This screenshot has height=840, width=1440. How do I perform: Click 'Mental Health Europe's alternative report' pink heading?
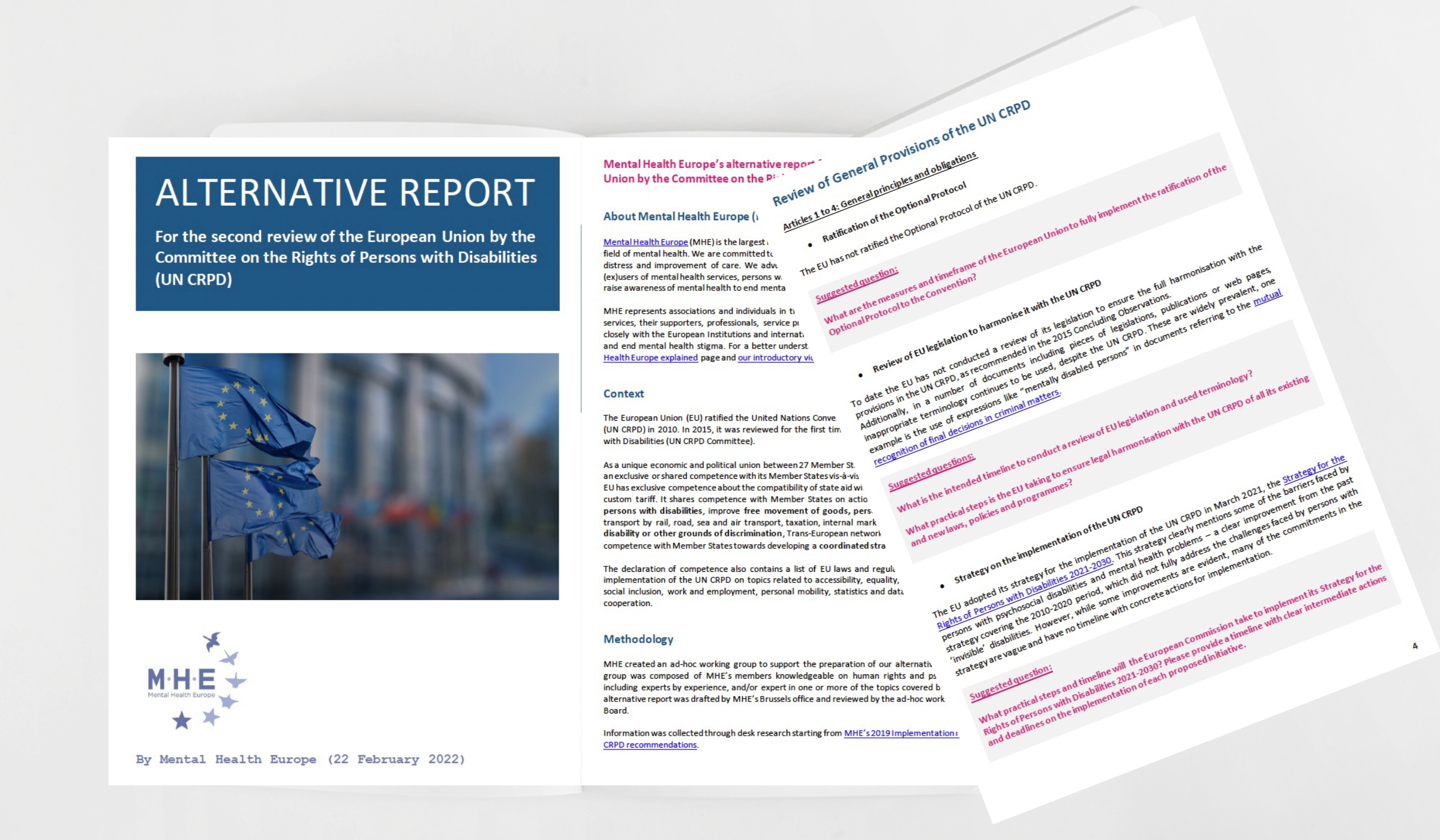(x=713, y=171)
